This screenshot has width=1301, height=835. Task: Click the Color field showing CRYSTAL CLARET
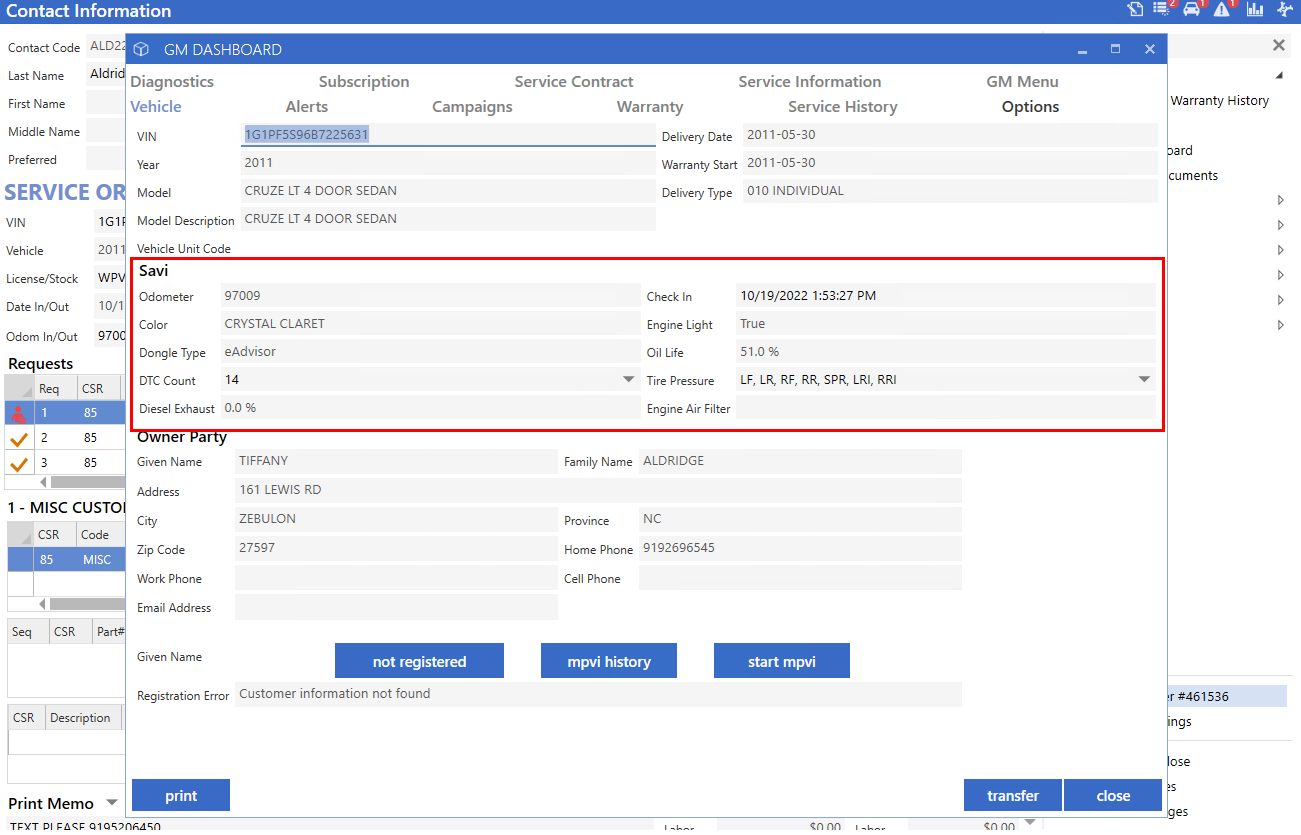point(430,324)
